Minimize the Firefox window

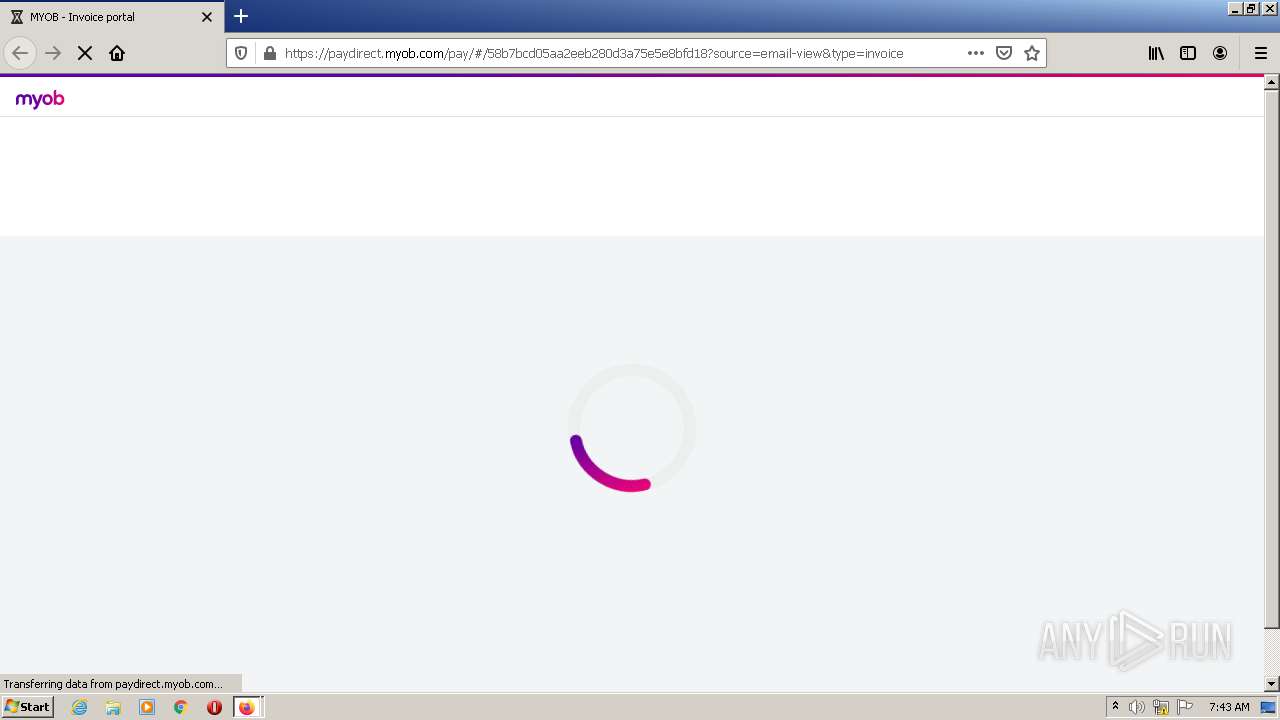click(x=1235, y=8)
